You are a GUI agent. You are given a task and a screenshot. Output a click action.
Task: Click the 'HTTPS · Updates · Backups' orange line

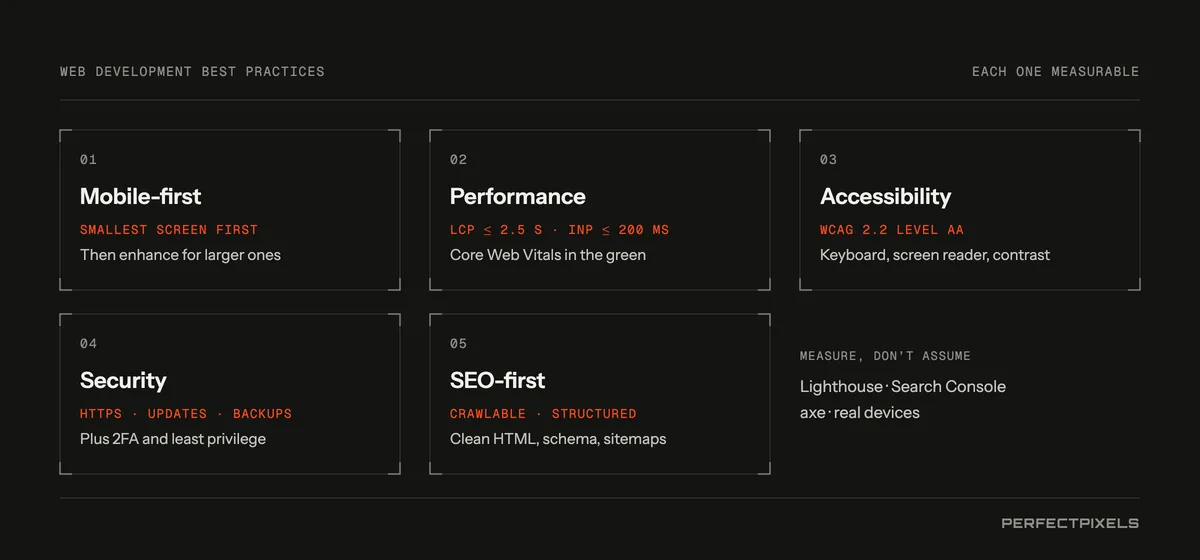pos(186,414)
